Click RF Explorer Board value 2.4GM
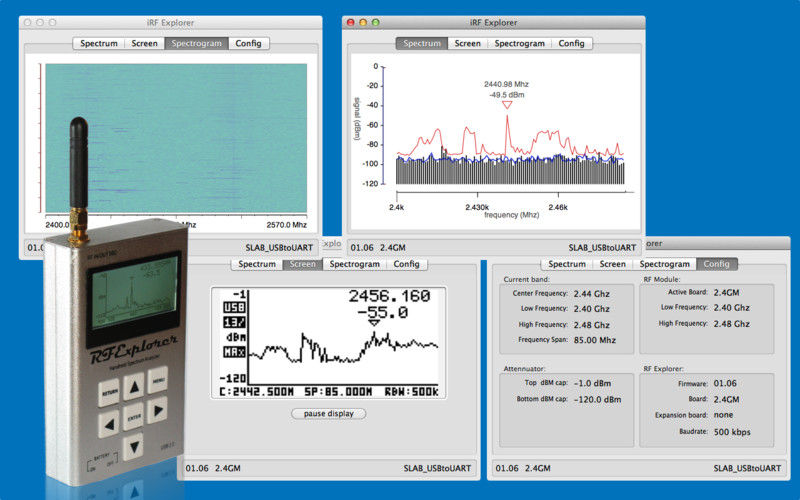Viewport: 800px width, 500px height. point(726,399)
